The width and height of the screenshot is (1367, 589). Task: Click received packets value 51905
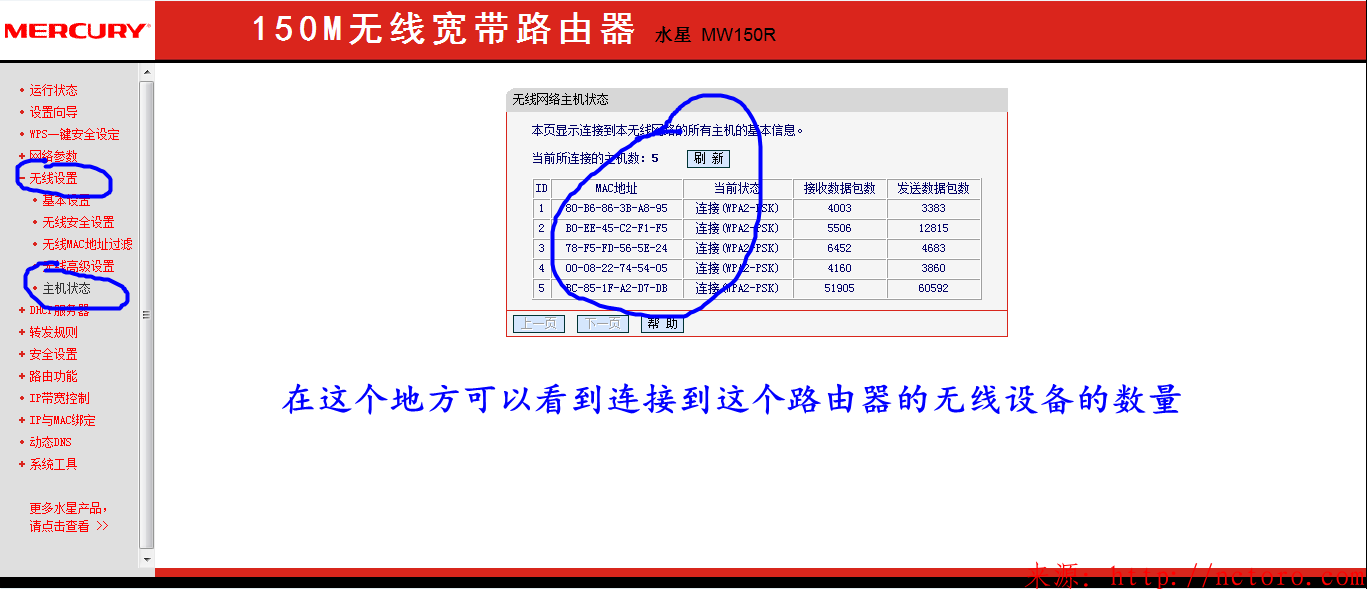839,288
